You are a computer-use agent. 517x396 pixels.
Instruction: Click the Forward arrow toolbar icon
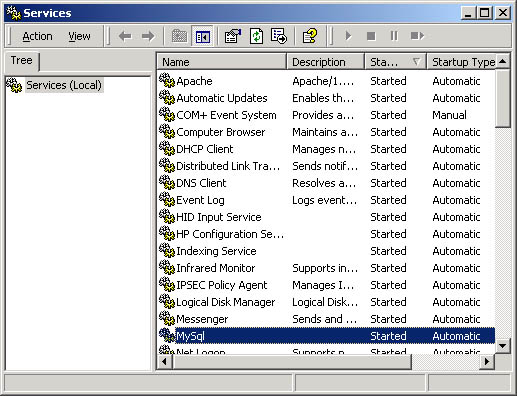click(x=148, y=36)
